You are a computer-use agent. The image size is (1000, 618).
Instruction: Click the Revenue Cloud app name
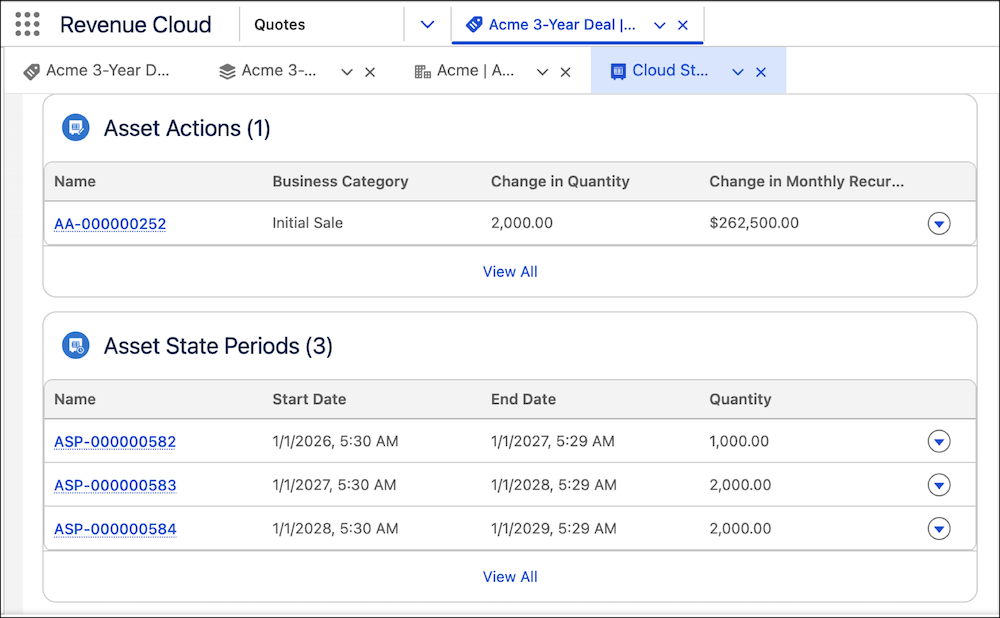click(x=135, y=24)
